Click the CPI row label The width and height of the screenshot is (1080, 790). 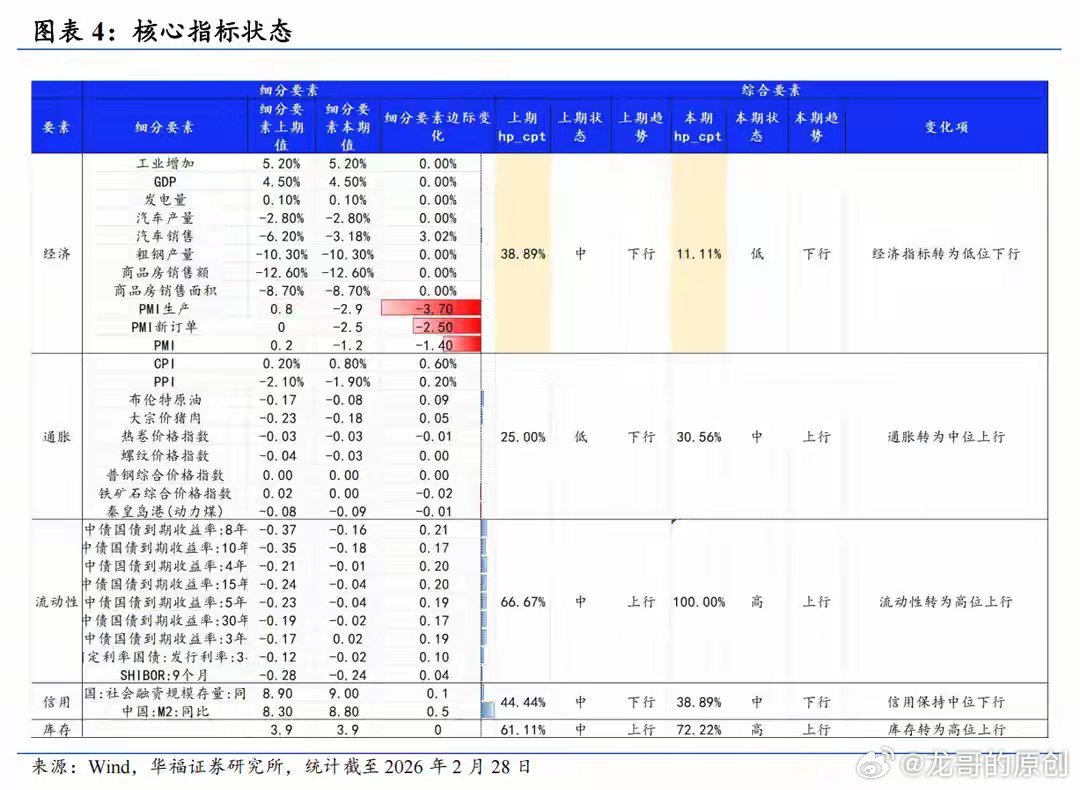point(165,364)
